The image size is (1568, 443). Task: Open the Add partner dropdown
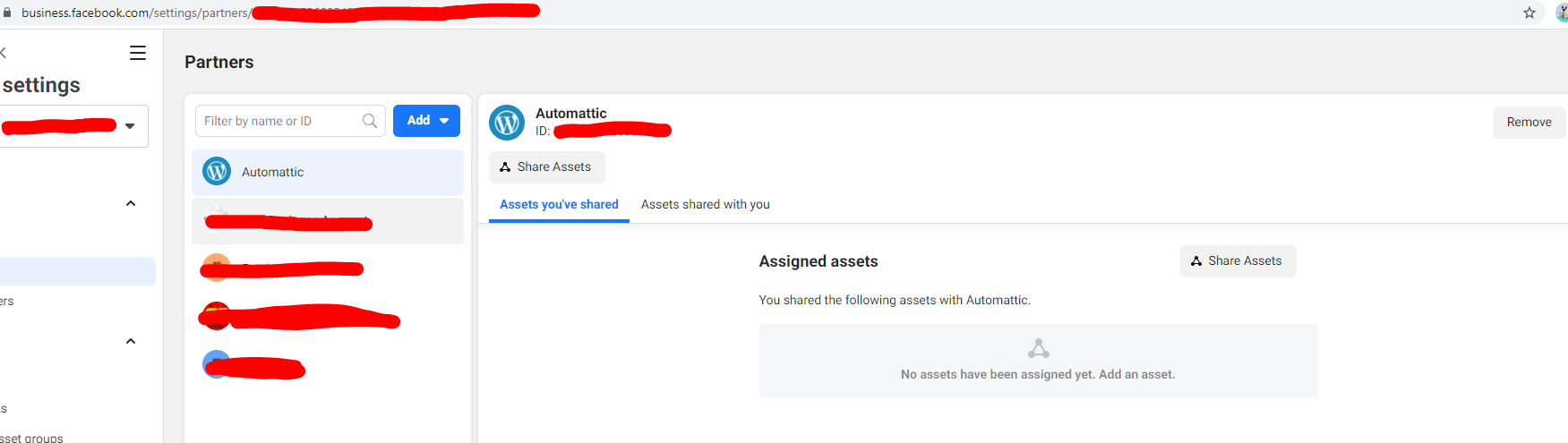426,121
